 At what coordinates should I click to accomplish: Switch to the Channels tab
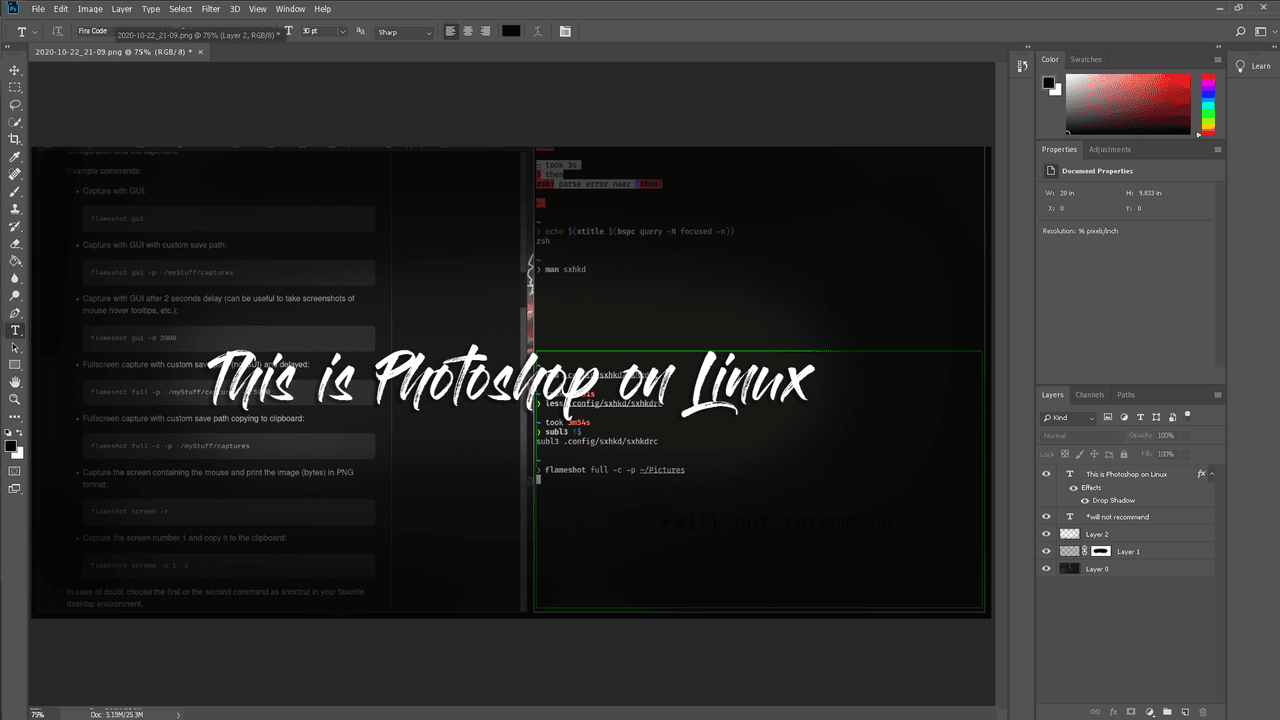[x=1090, y=395]
